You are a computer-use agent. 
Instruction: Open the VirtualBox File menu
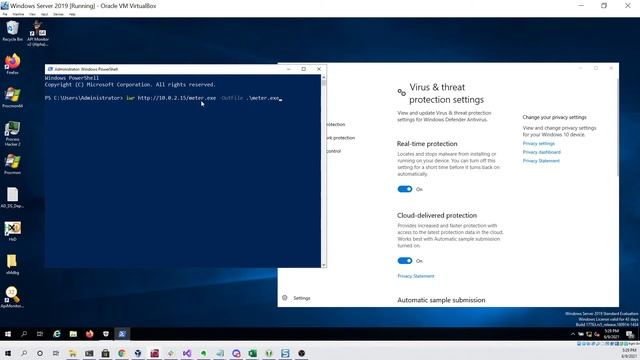[x=5, y=14]
